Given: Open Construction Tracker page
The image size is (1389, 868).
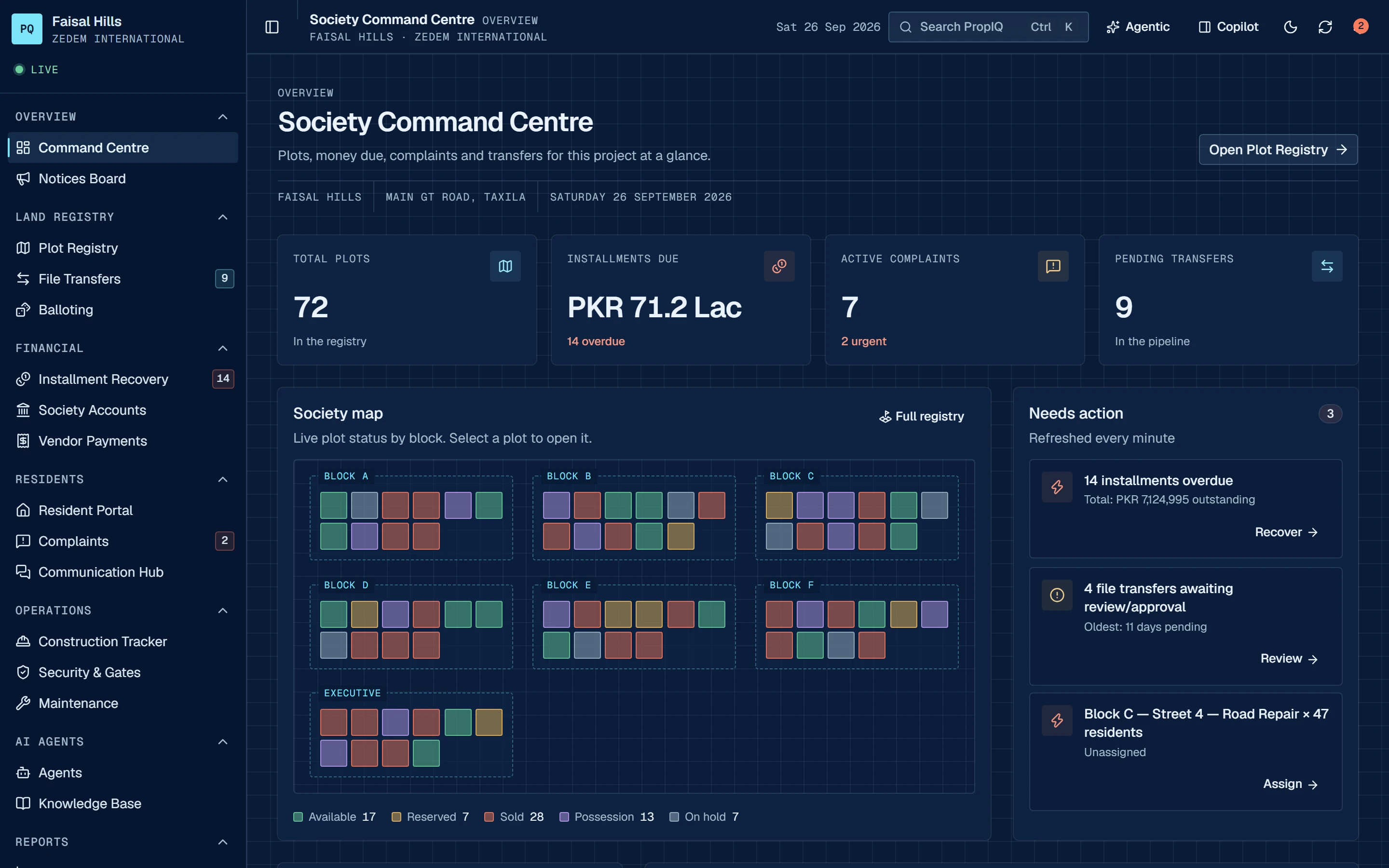Looking at the screenshot, I should (123, 642).
